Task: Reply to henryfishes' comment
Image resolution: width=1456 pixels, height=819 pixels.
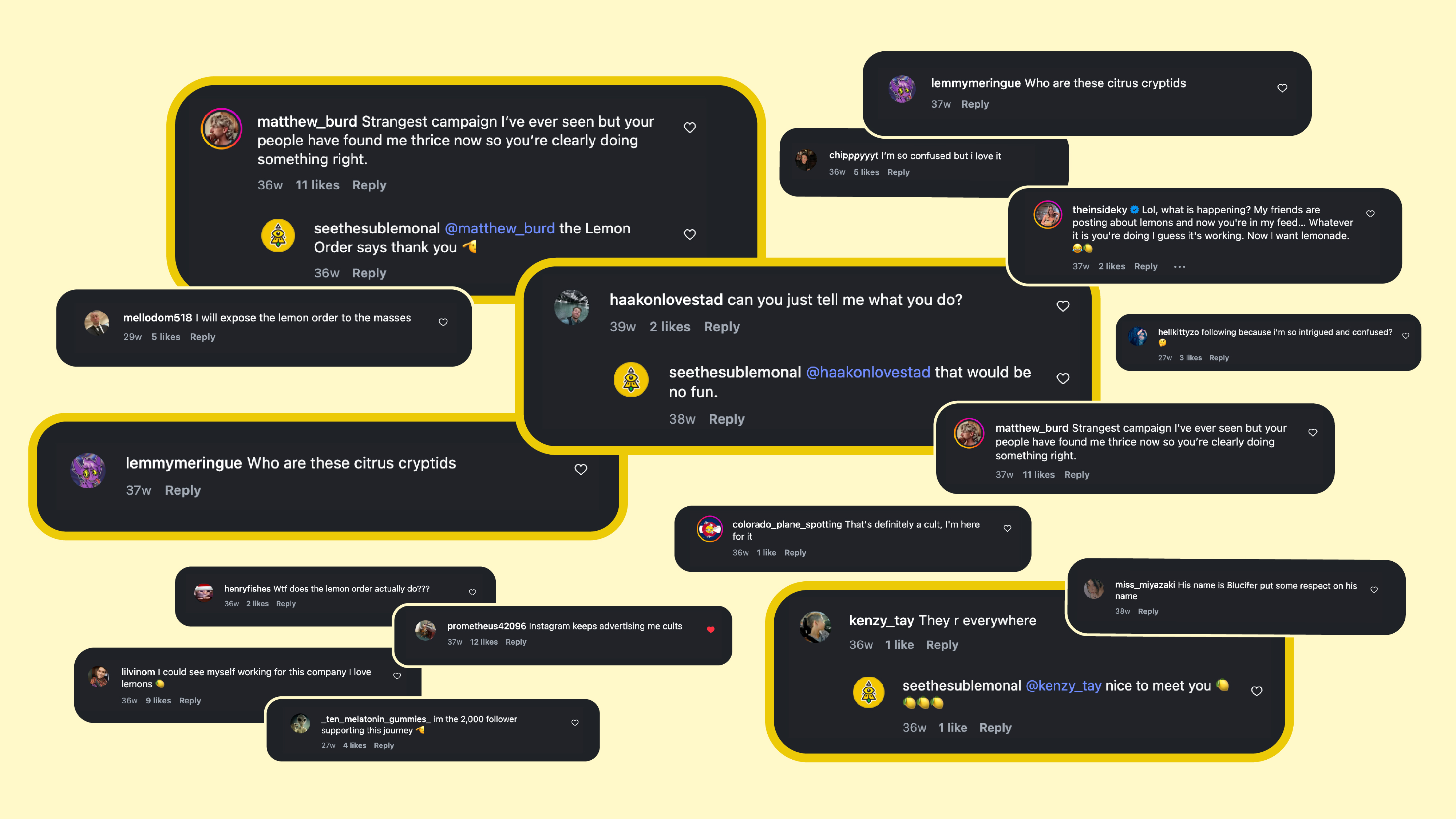Action: (x=285, y=604)
